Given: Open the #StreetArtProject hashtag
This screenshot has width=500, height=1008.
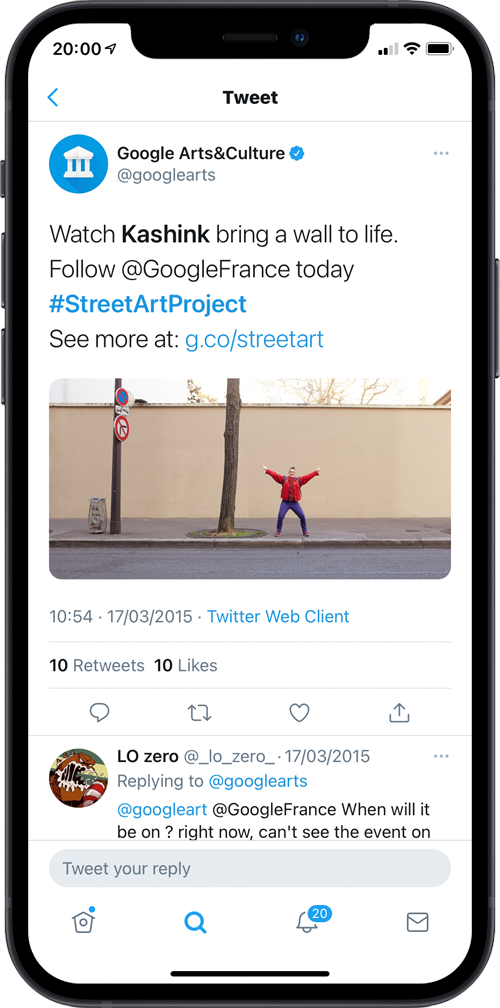Looking at the screenshot, I should 148,304.
